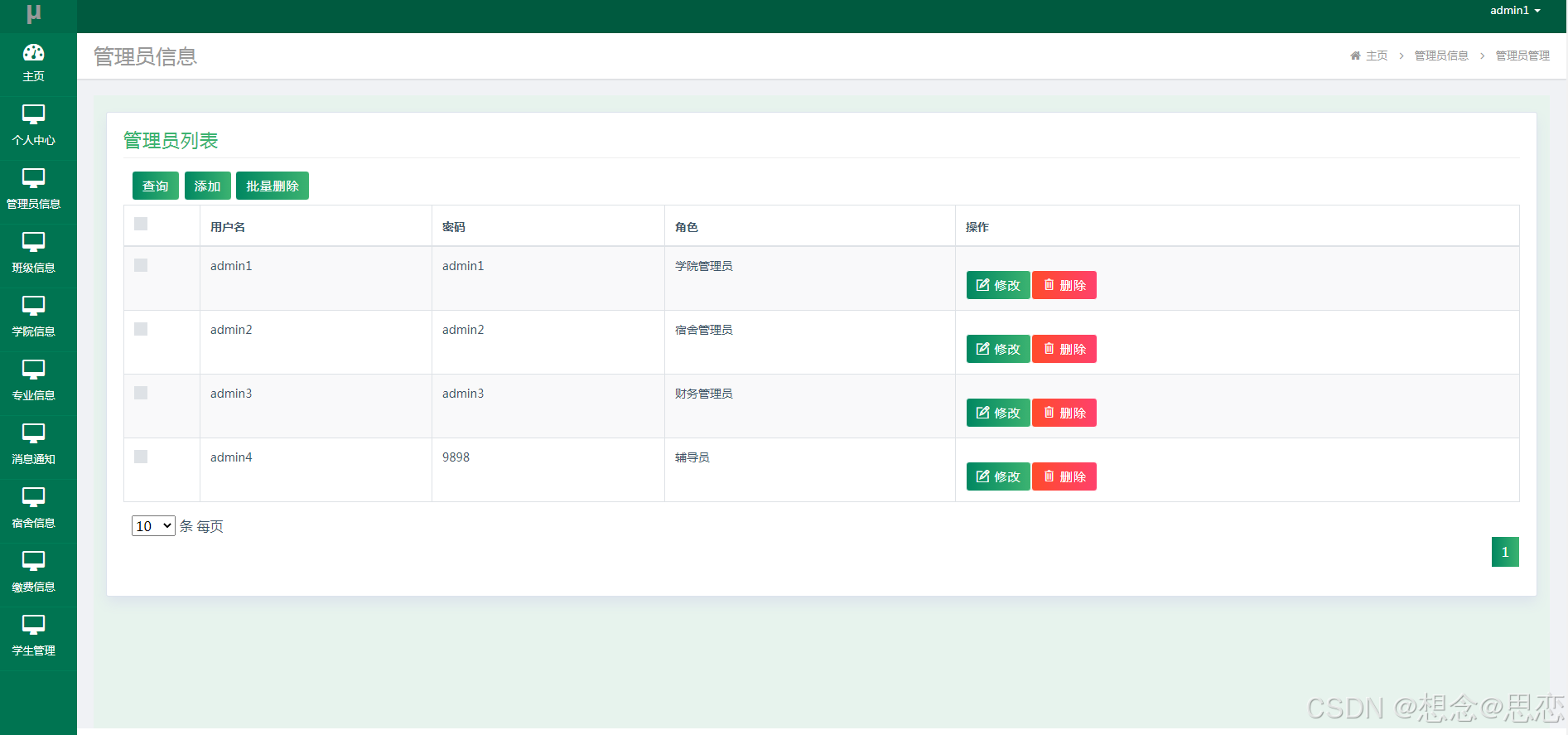
Task: Open 消息通知 sidebar icon
Action: click(33, 433)
